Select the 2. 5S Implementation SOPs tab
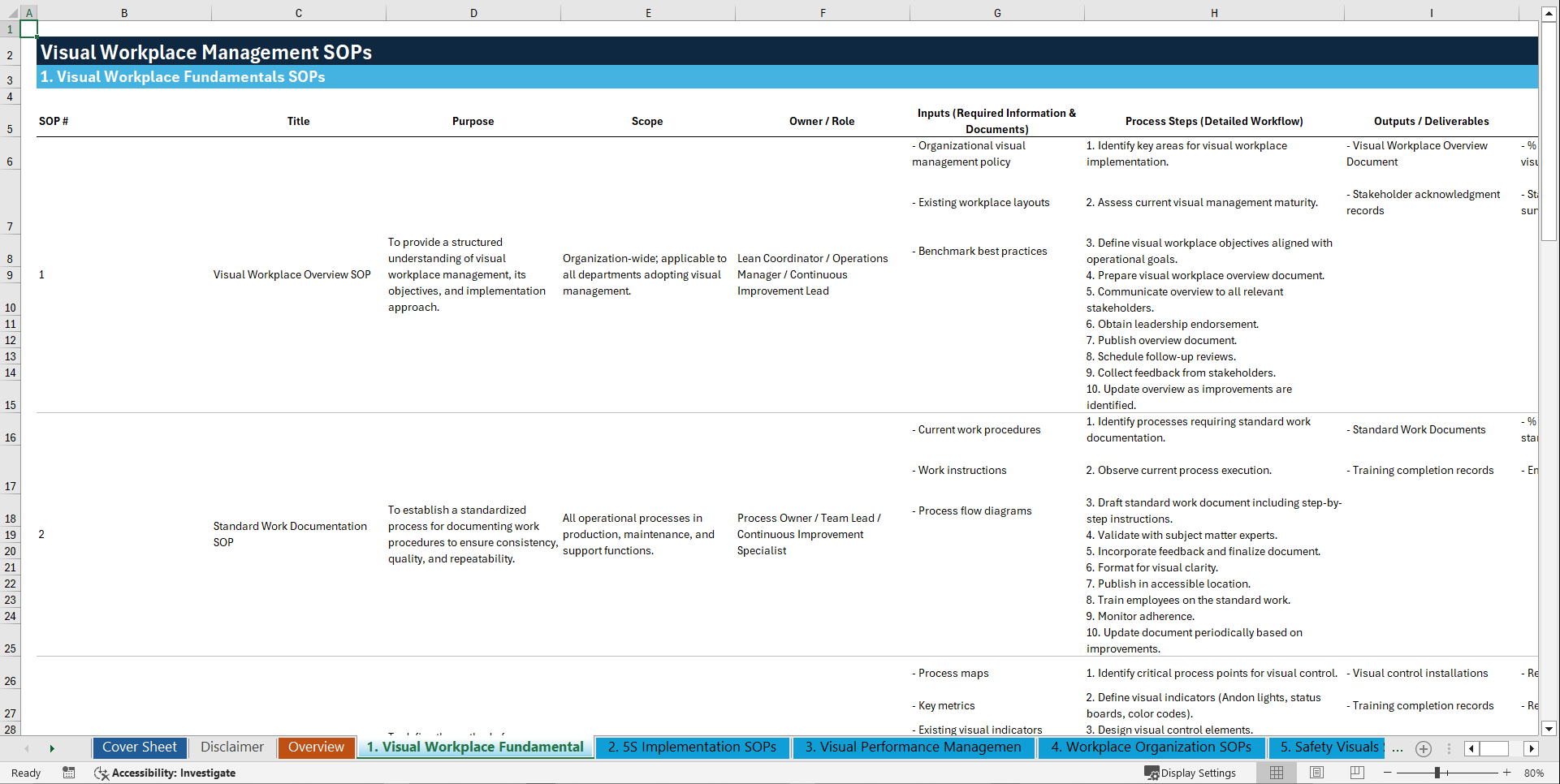Screen dimensions: 1560x784 pyautogui.click(x=692, y=747)
